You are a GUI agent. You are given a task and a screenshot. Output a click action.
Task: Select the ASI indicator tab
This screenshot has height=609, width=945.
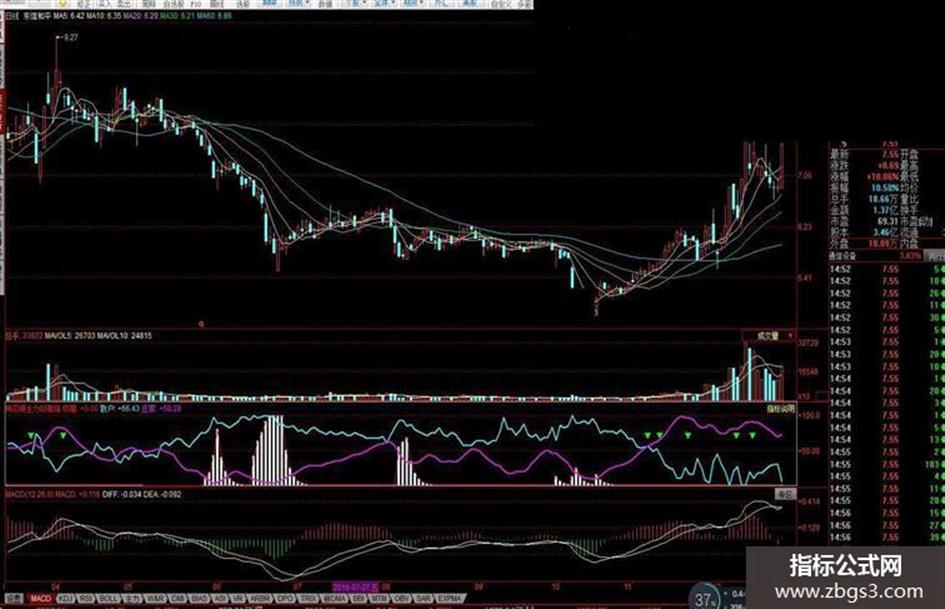(220, 598)
